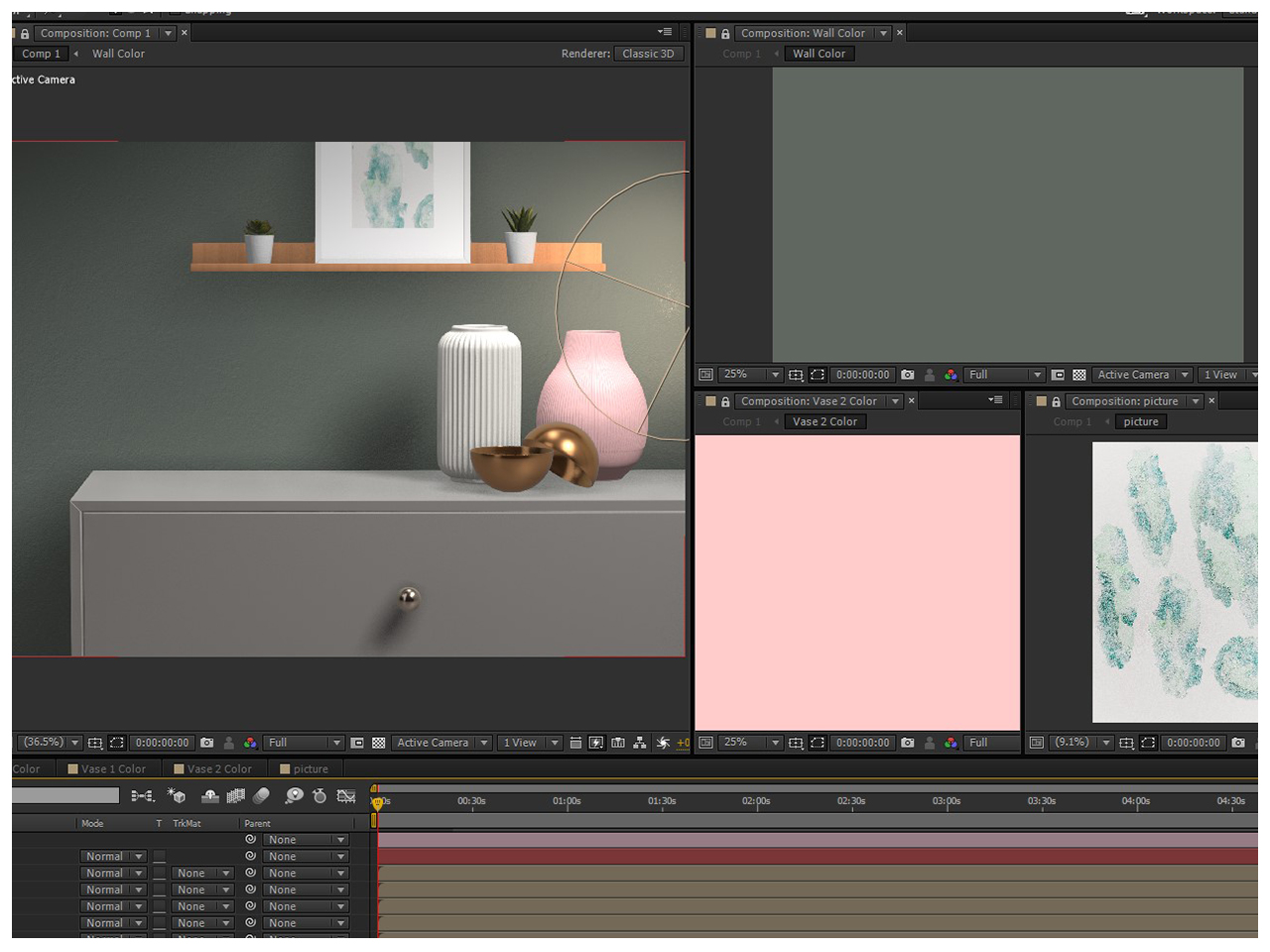1270x952 pixels.
Task: Click the brainstorm icon in the timeline
Action: pos(294,795)
